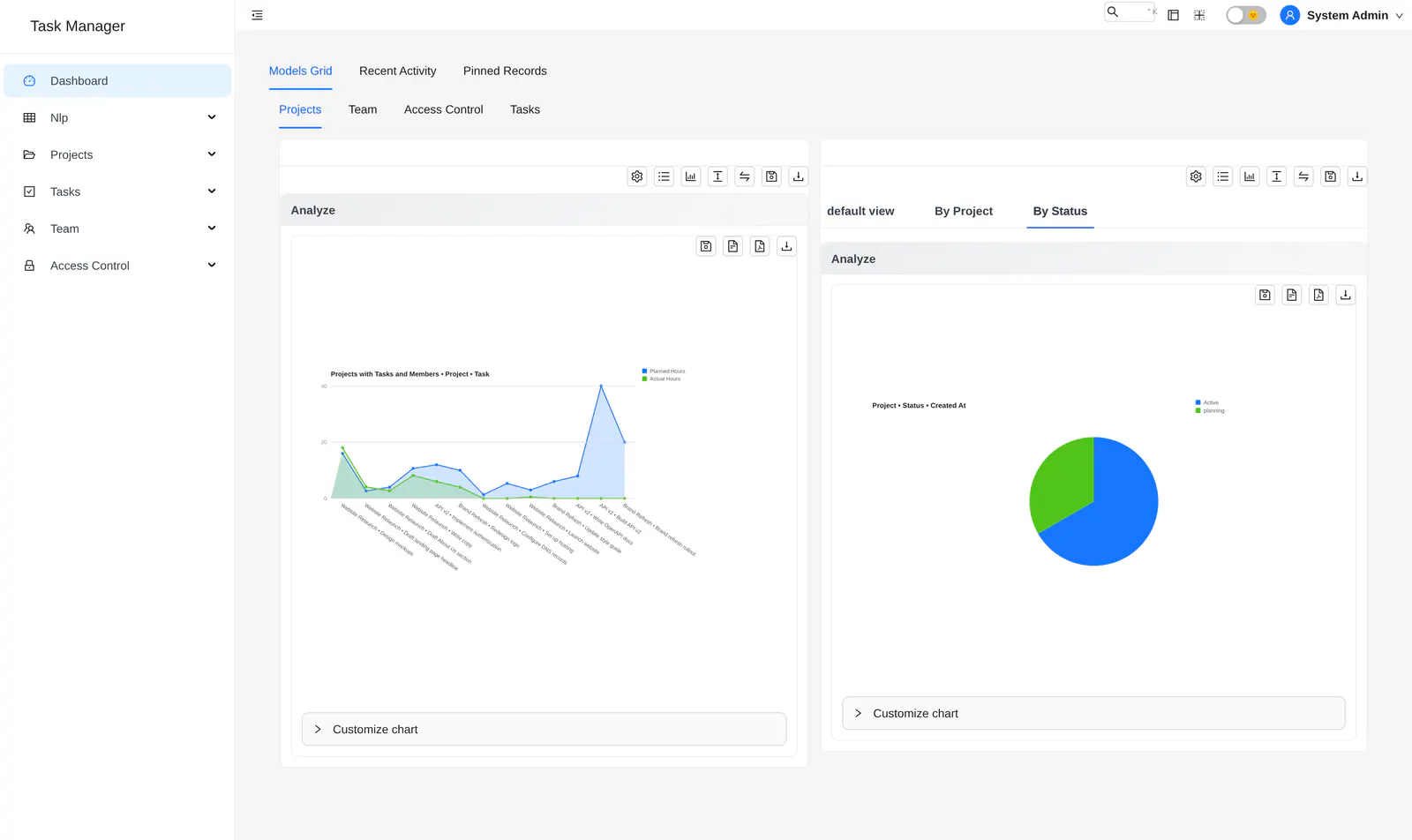
Task: Click the layout icon in the top bar
Action: [1173, 15]
